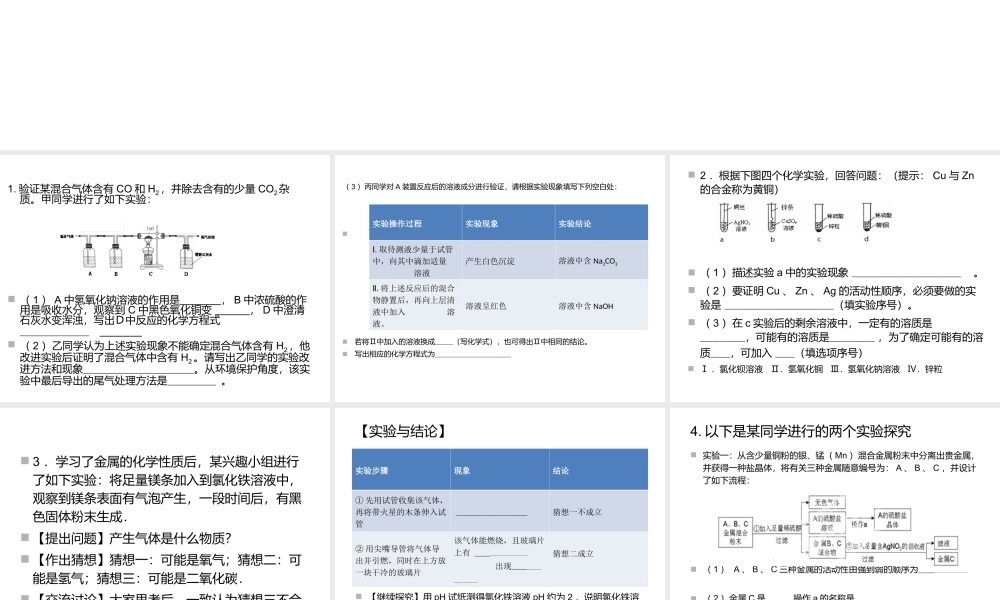Select the cell 溶液中含 Na2CO3
The height and width of the screenshot is (600, 1000).
601,260
